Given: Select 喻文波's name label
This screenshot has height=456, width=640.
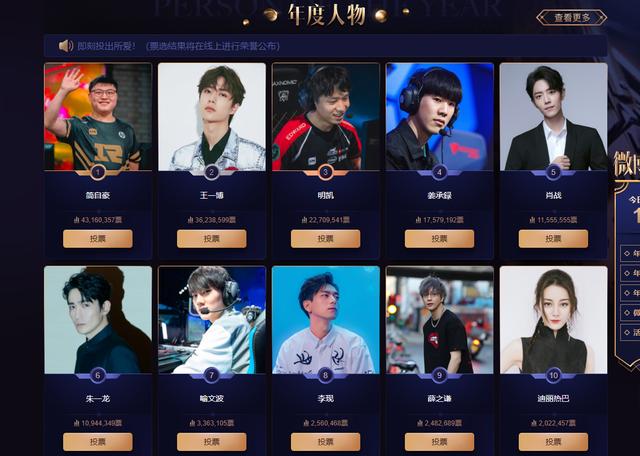Looking at the screenshot, I should [x=211, y=398].
